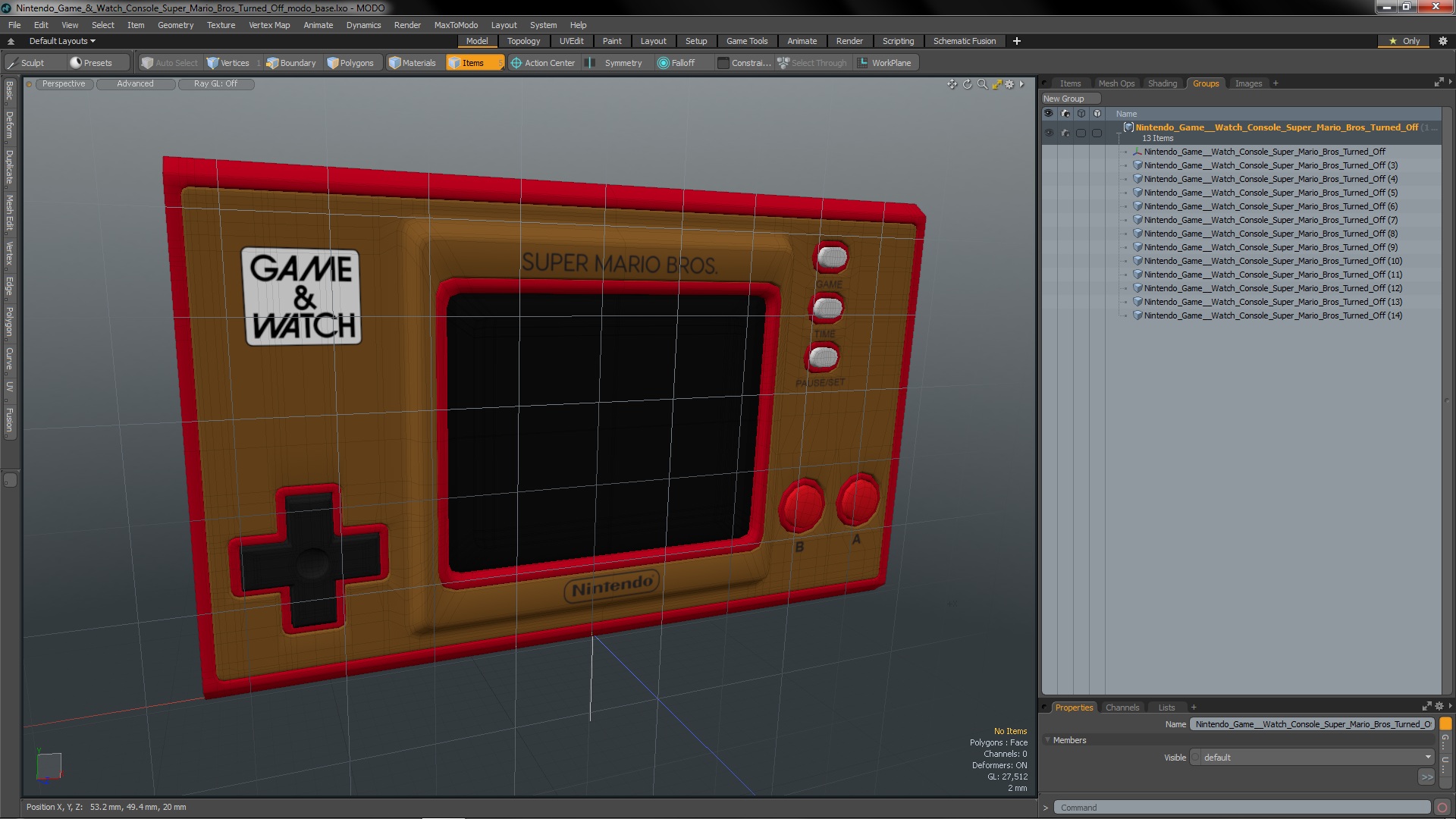This screenshot has height=819, width=1456.
Task: Select mesh item ending with (7)
Action: tap(1269, 220)
